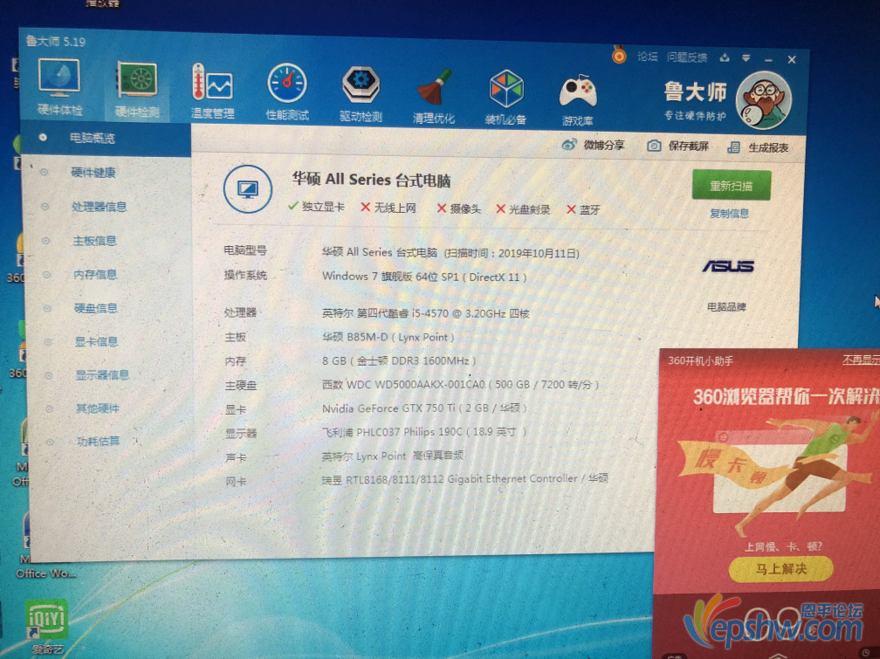
Task: Click the 蓝牙 status indicator
Action: [x=584, y=210]
